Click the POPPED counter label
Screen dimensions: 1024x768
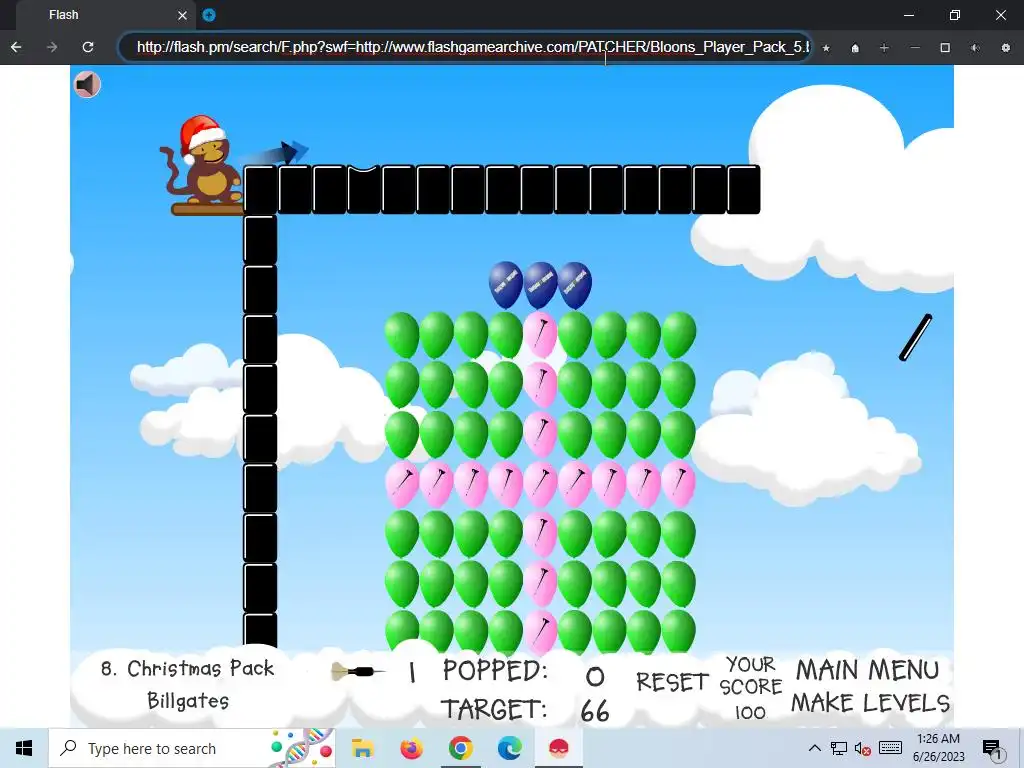[495, 671]
